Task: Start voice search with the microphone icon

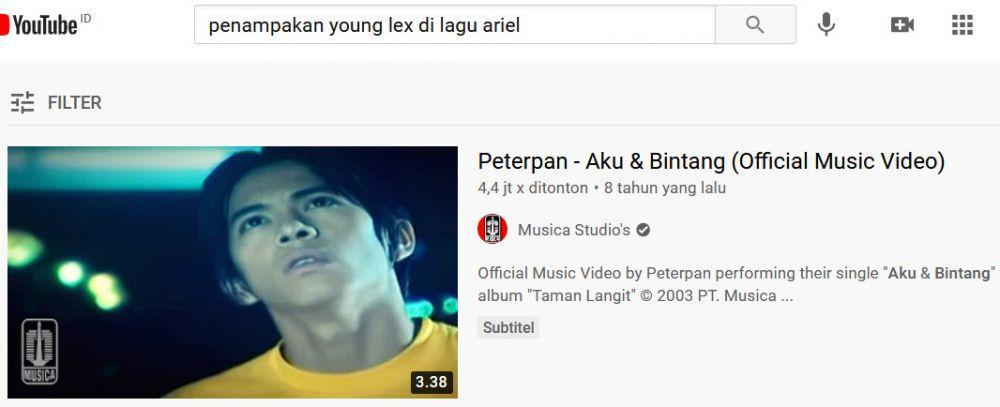Action: pyautogui.click(x=827, y=25)
